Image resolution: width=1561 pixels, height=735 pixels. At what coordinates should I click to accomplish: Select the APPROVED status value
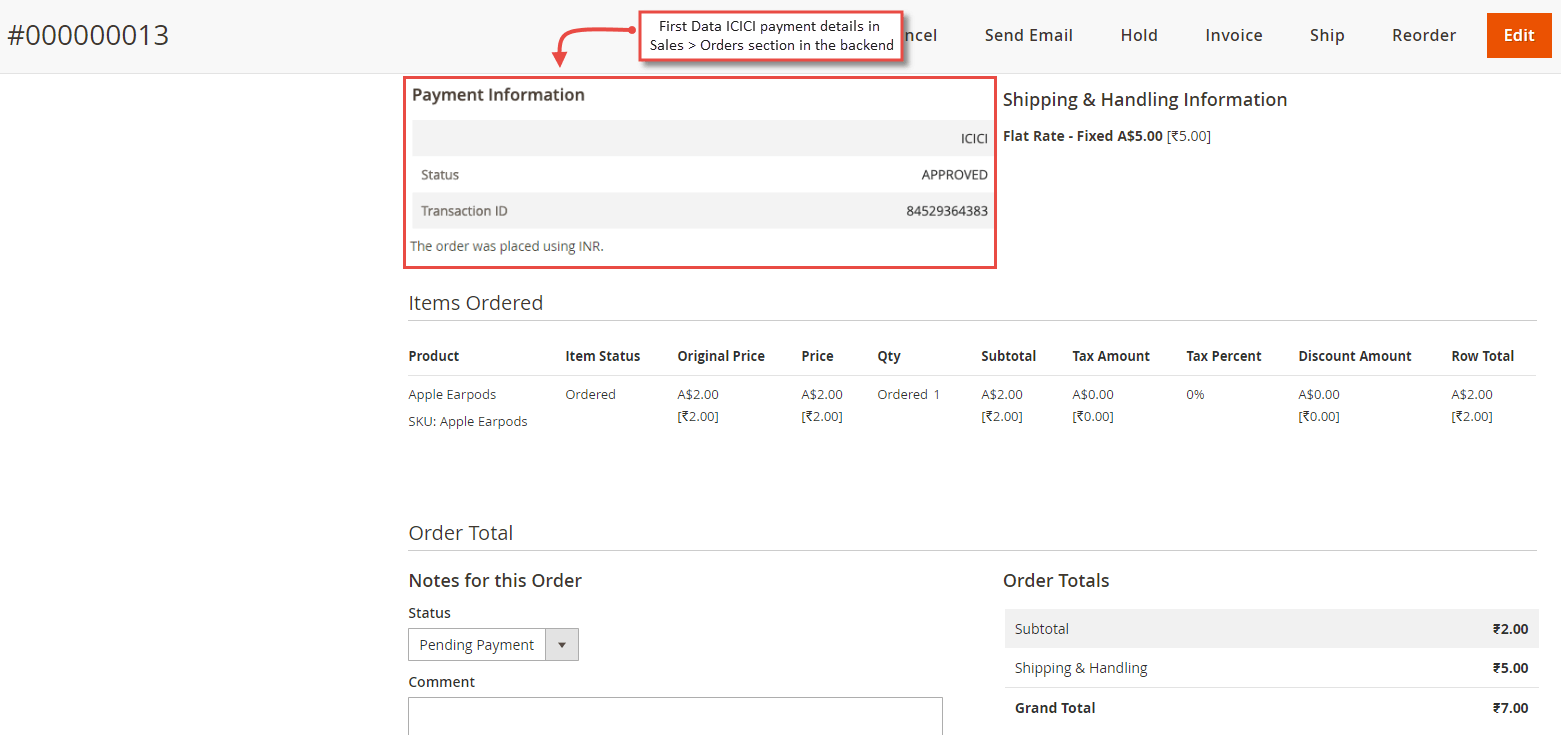pyautogui.click(x=954, y=174)
